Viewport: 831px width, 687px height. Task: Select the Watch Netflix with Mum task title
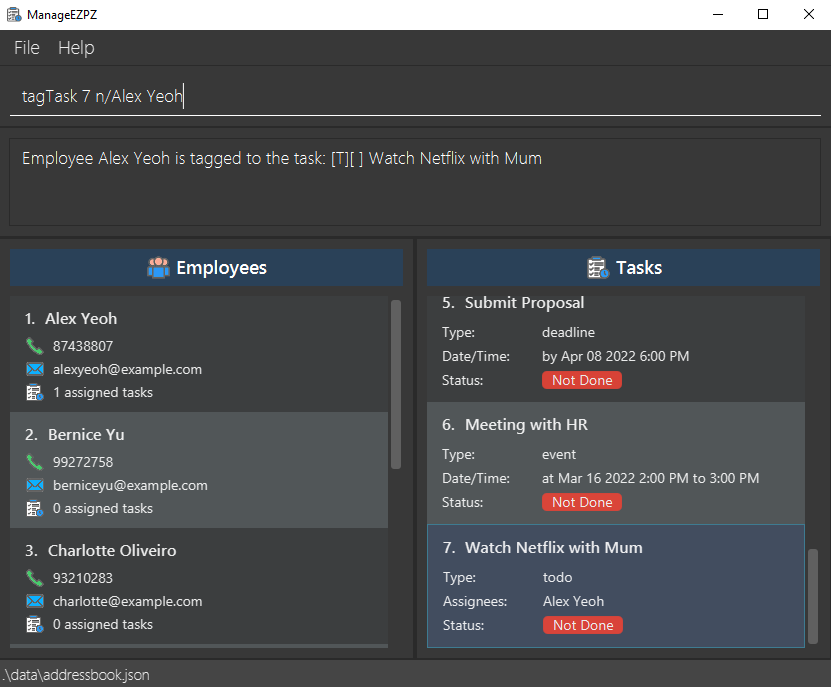[554, 548]
